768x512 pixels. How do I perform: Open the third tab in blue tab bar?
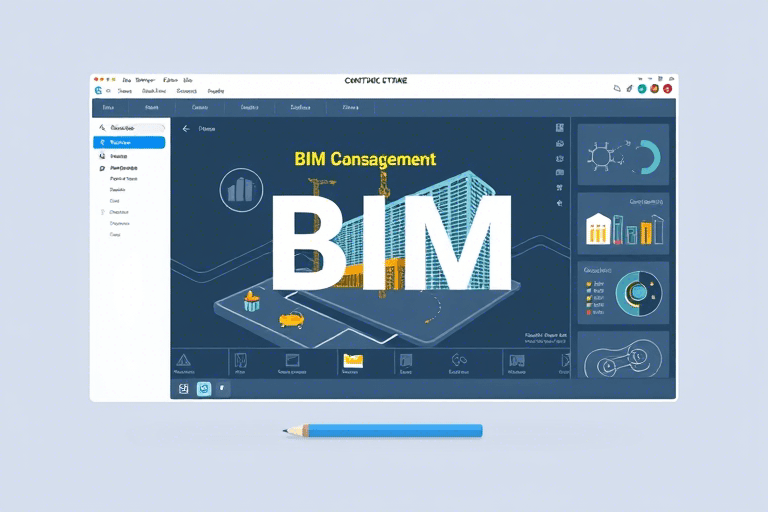tap(200, 107)
